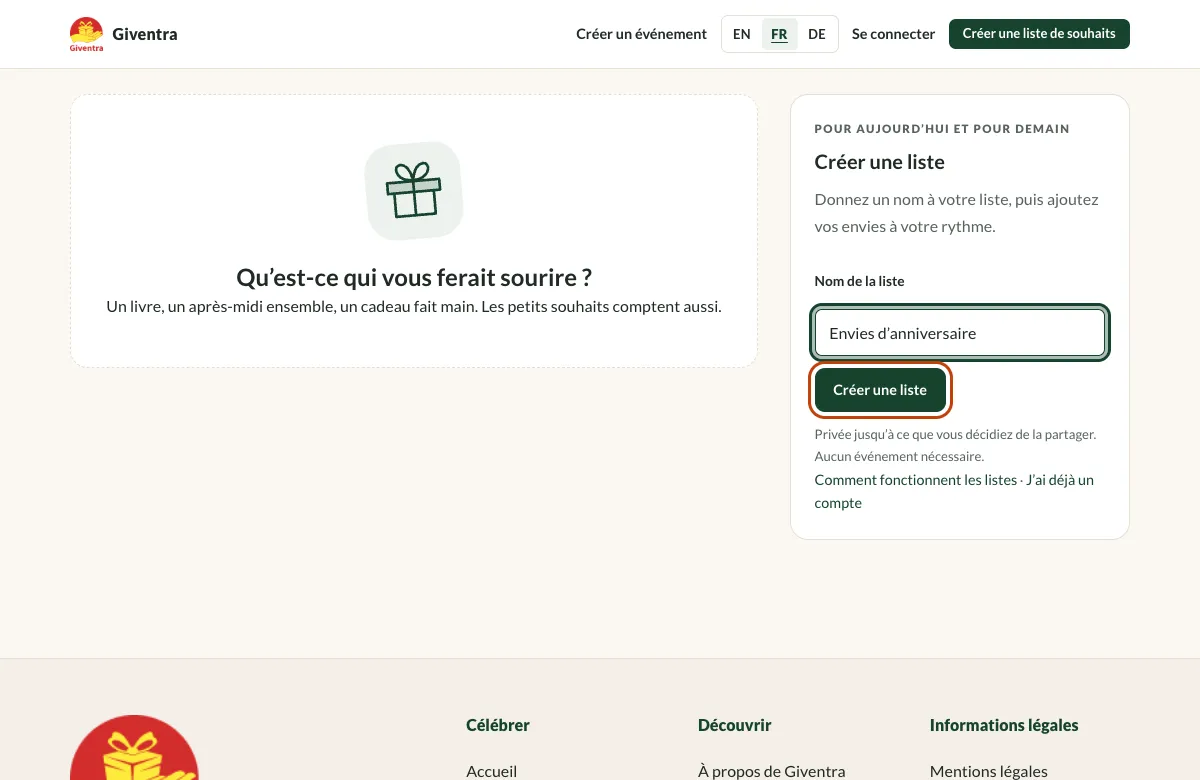Click the gift box icon in empty state

point(414,190)
